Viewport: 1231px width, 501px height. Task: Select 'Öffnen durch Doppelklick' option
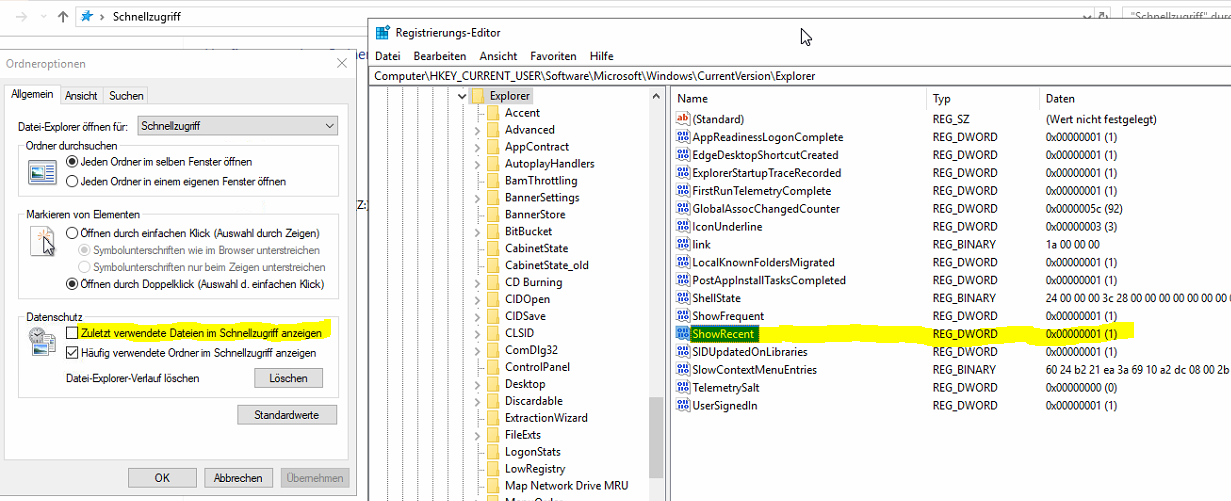coord(72,284)
